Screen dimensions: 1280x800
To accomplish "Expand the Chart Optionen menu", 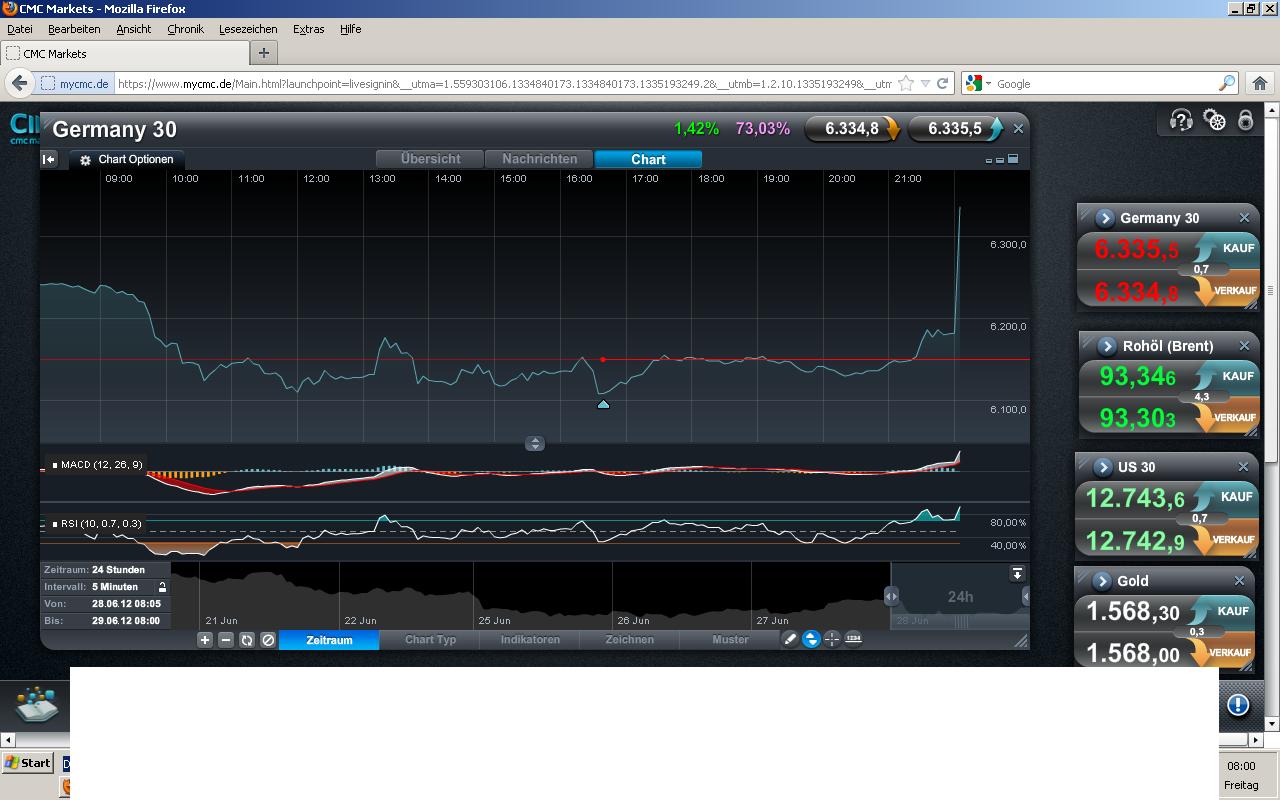I will tap(126, 159).
